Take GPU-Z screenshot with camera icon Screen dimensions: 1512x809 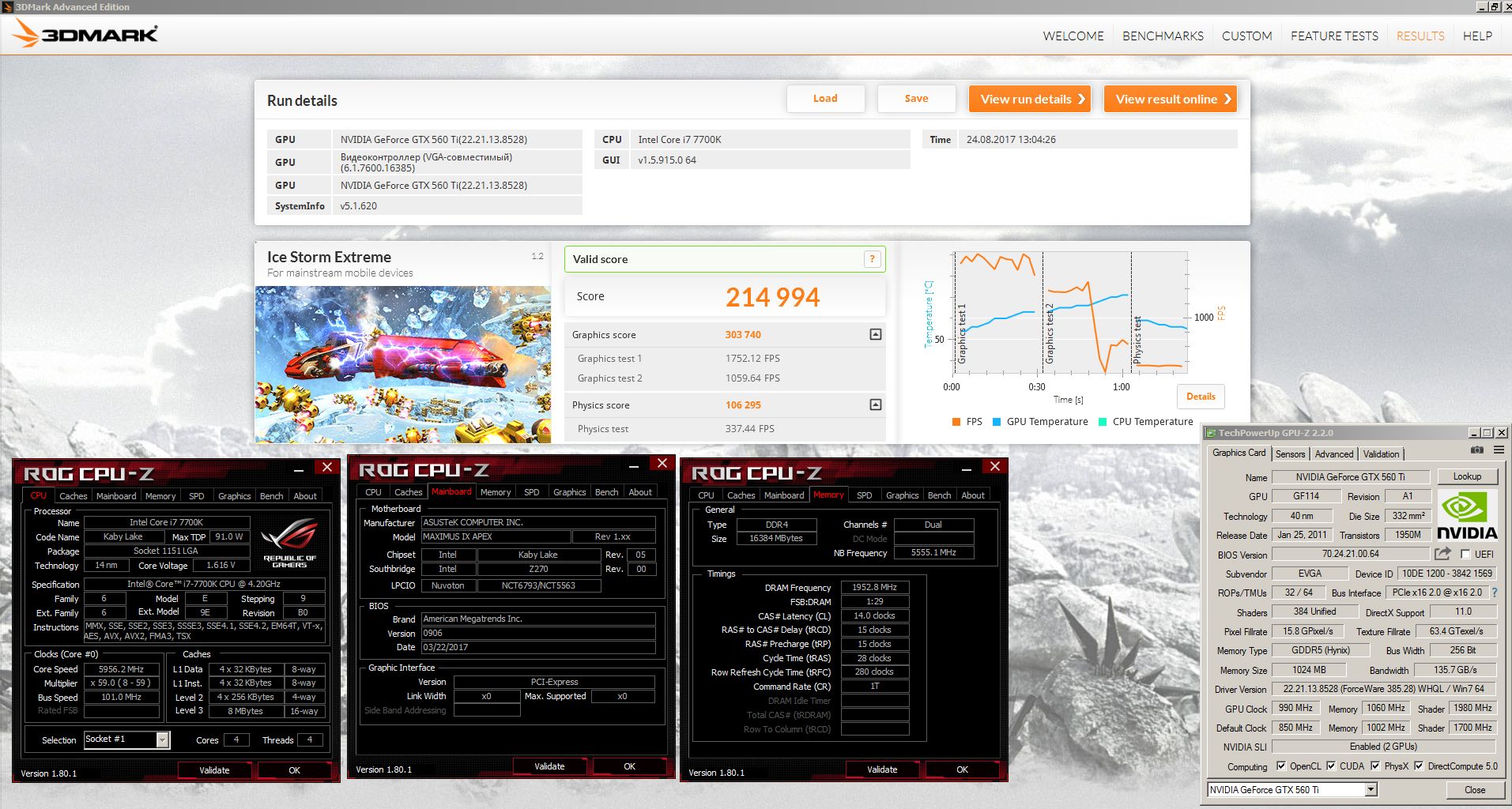(x=1476, y=450)
